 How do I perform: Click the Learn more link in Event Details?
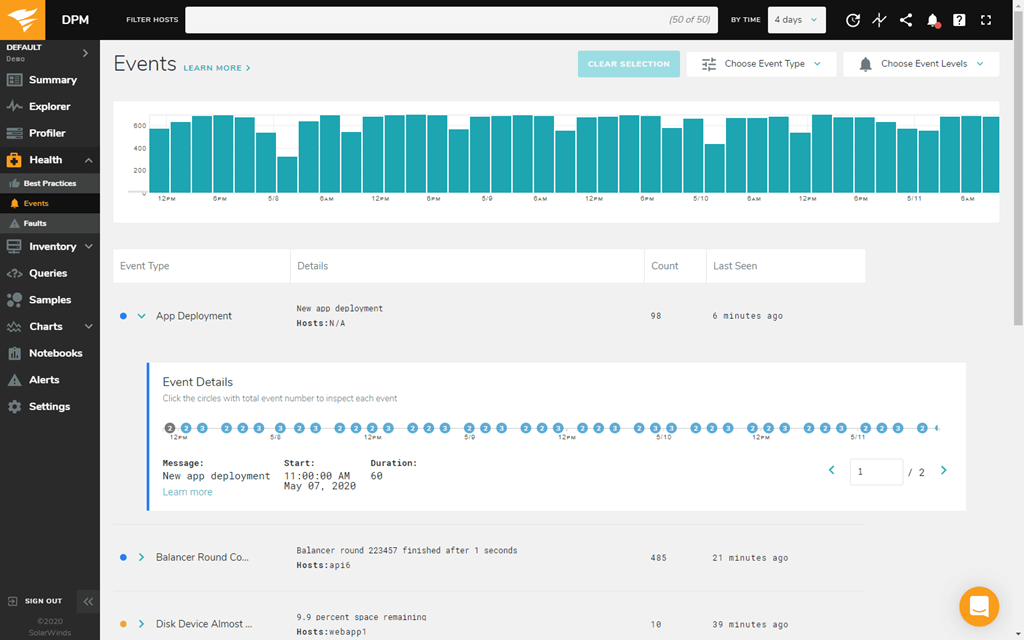coord(187,492)
